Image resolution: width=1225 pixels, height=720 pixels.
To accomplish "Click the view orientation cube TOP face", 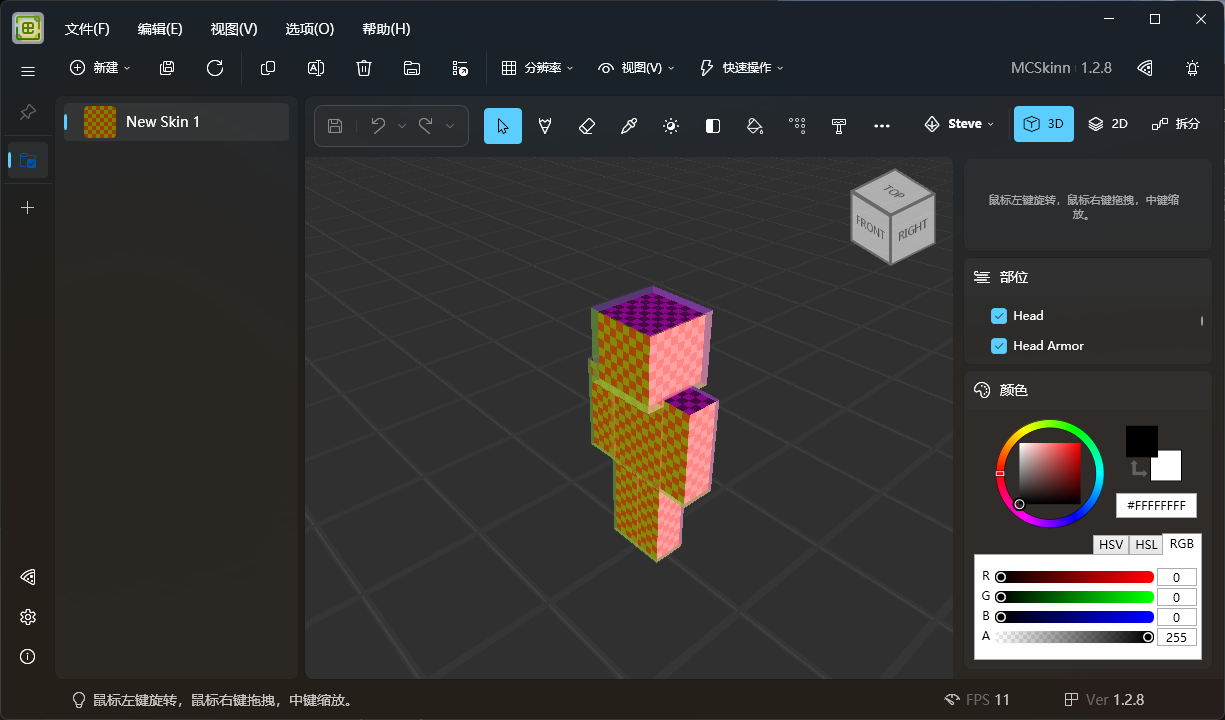I will click(894, 192).
